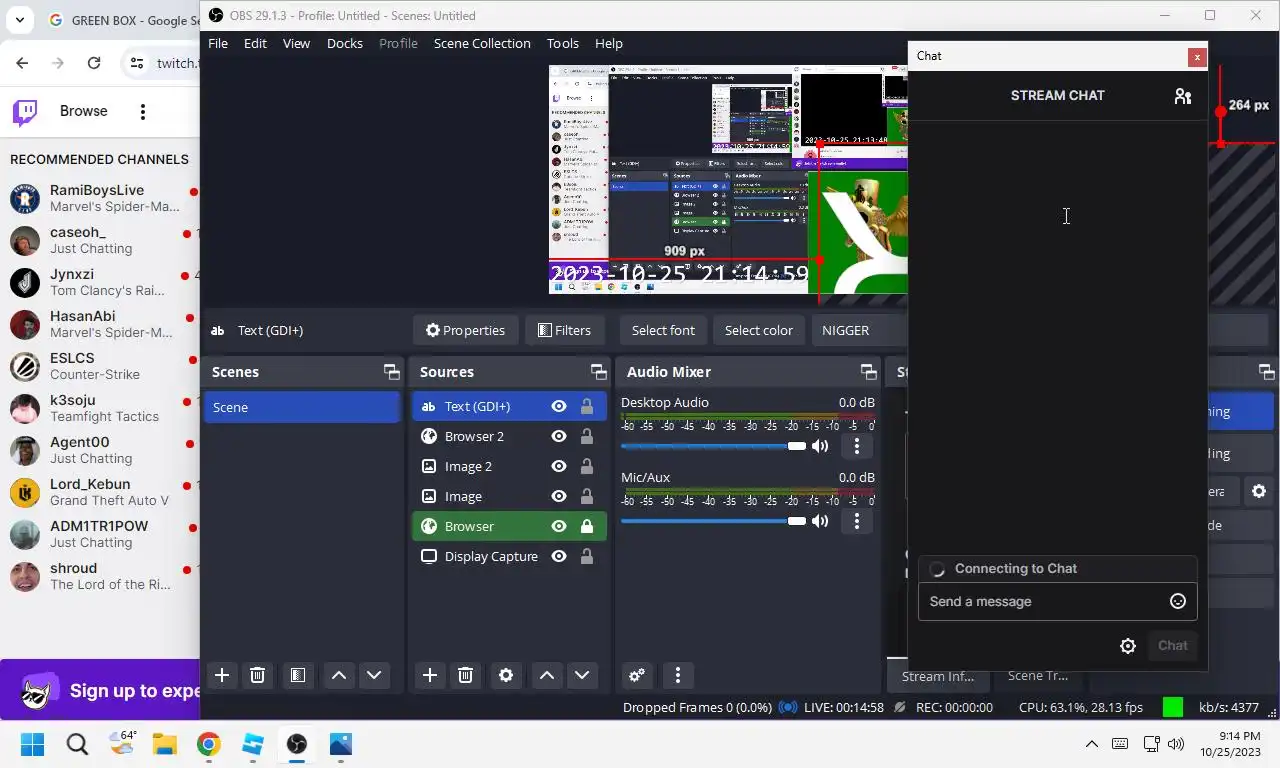The width and height of the screenshot is (1280, 768).
Task: Hide the Text (GDI+) source
Action: click(x=559, y=406)
